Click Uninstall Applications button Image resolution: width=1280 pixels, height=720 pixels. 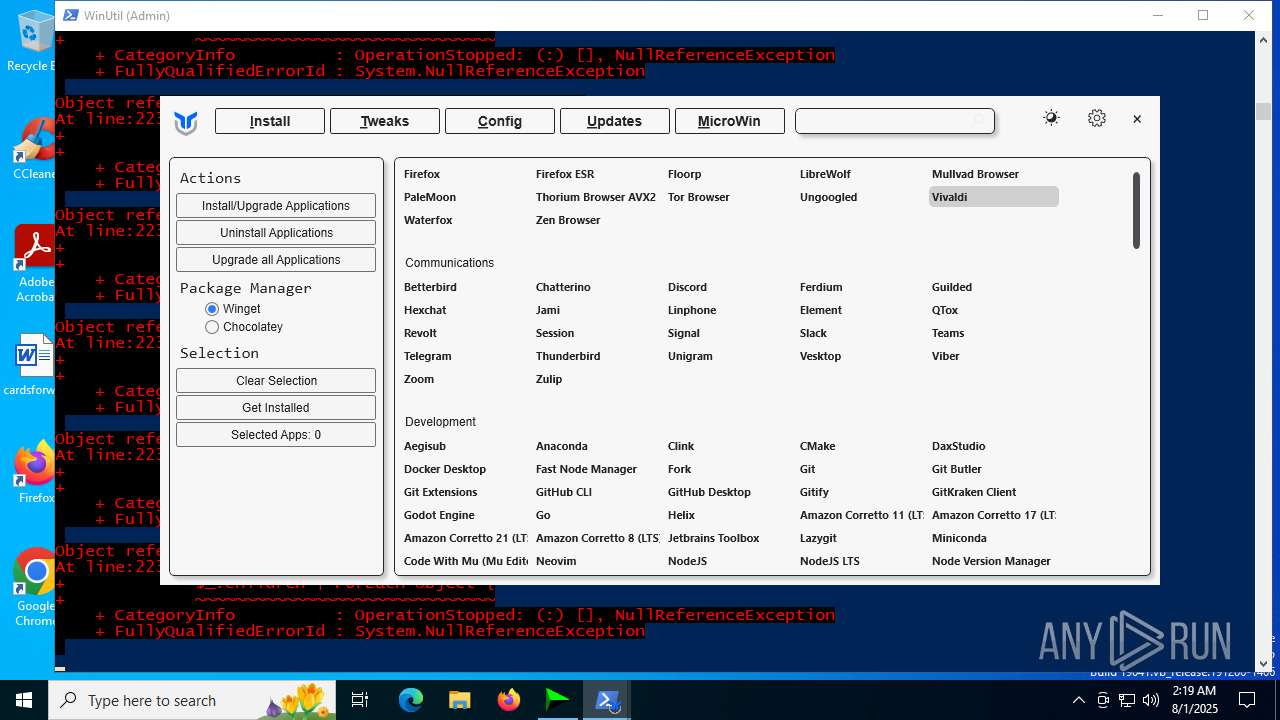(276, 233)
